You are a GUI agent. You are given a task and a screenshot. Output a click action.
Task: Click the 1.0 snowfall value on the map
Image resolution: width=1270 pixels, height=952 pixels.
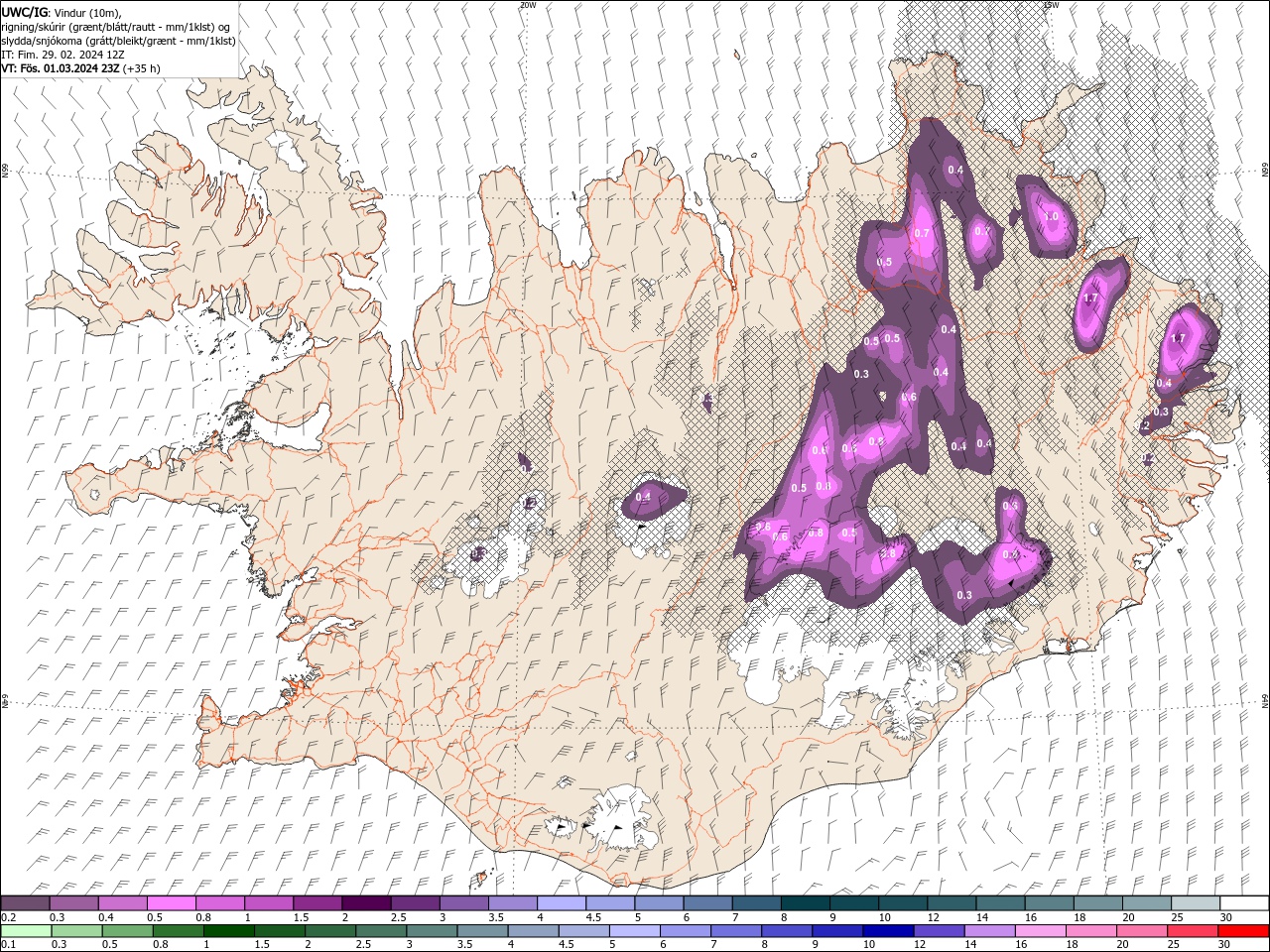click(1052, 216)
